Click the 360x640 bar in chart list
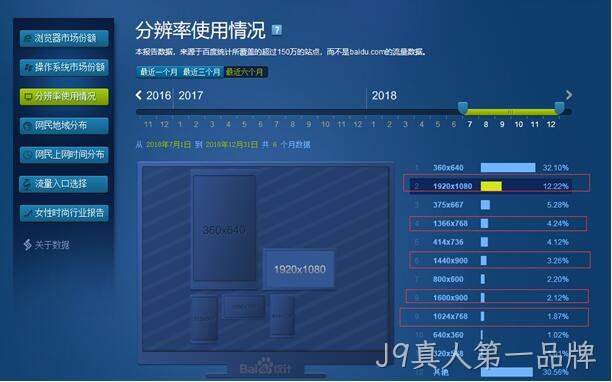 508,168
